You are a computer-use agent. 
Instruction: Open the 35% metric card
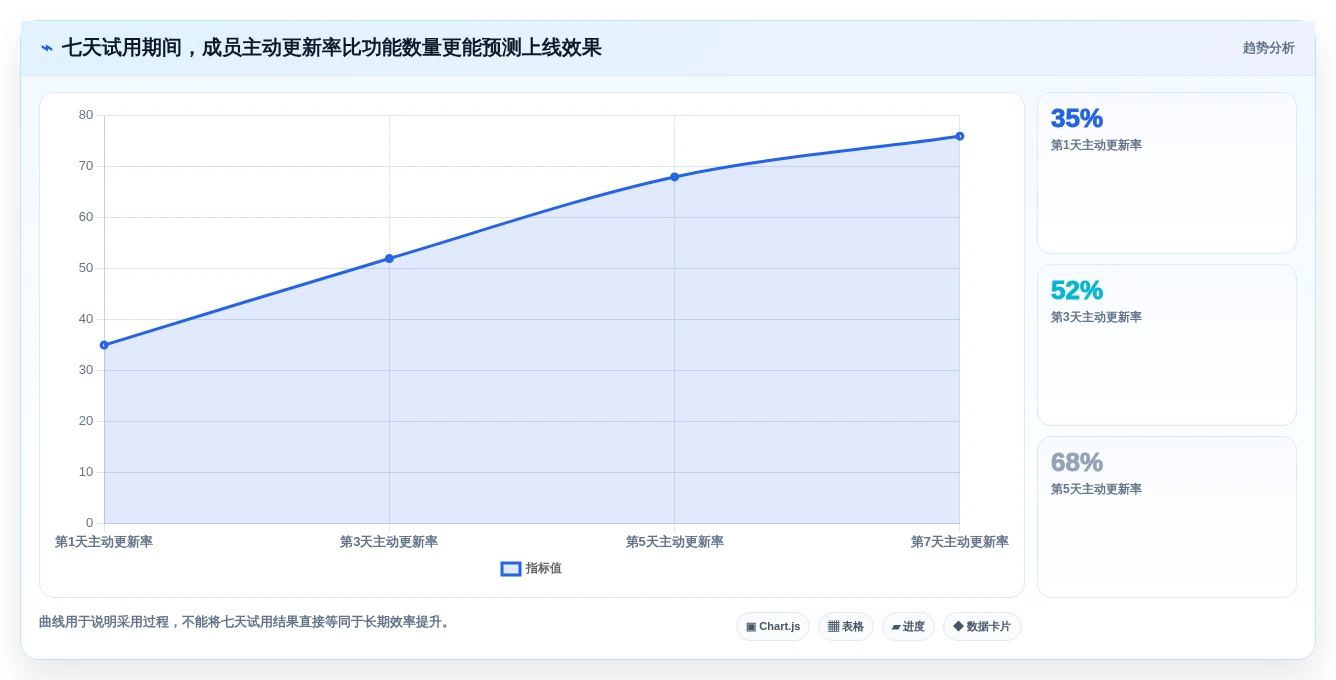click(1167, 173)
